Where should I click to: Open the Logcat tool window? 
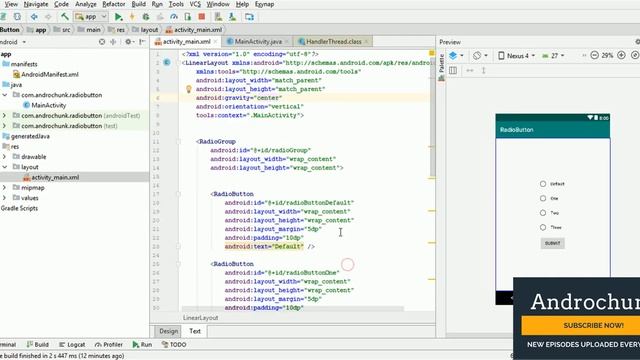pos(72,344)
